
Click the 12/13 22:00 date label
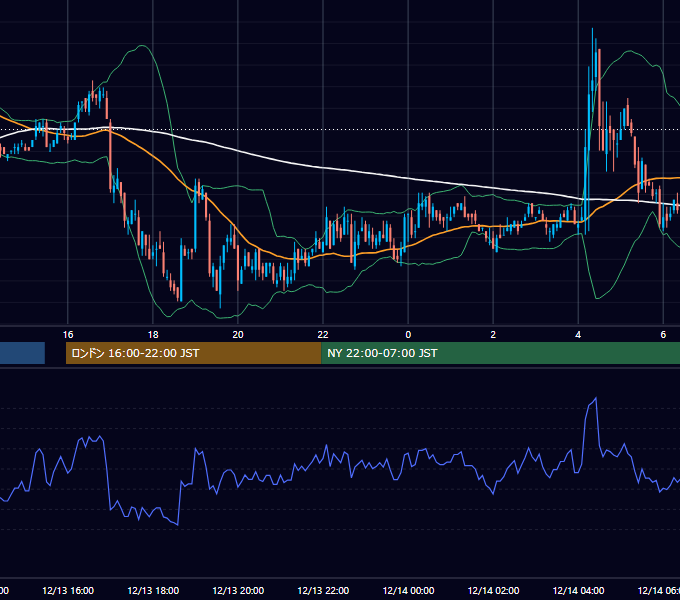point(323,590)
